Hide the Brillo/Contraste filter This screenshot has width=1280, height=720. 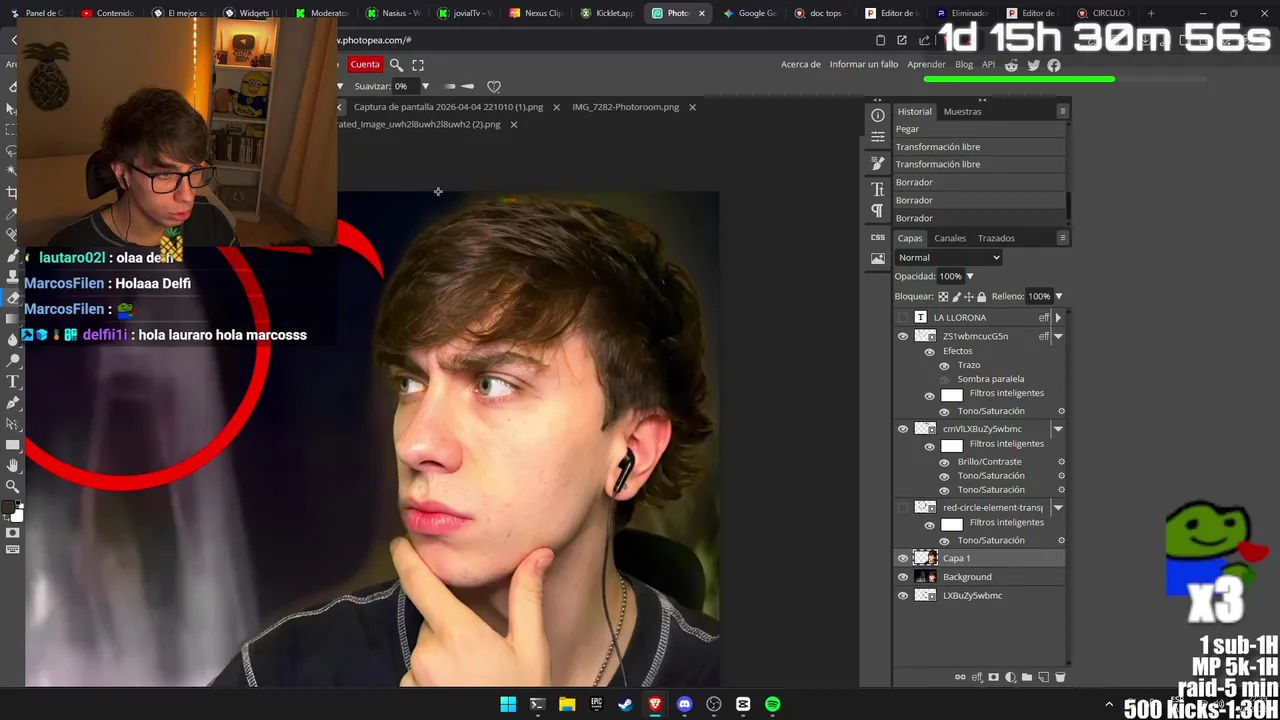pyautogui.click(x=944, y=462)
